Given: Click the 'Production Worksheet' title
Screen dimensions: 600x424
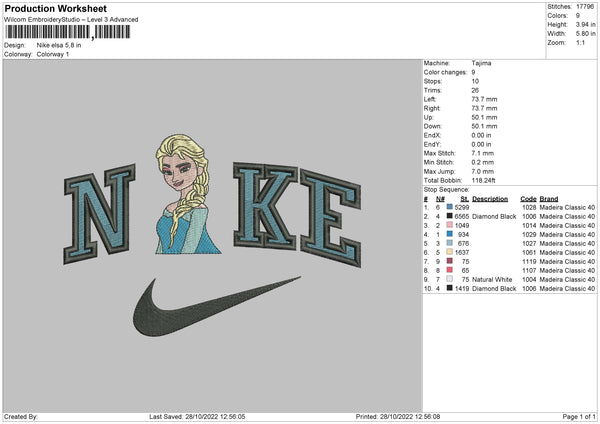Looking at the screenshot, I should pyautogui.click(x=55, y=8).
